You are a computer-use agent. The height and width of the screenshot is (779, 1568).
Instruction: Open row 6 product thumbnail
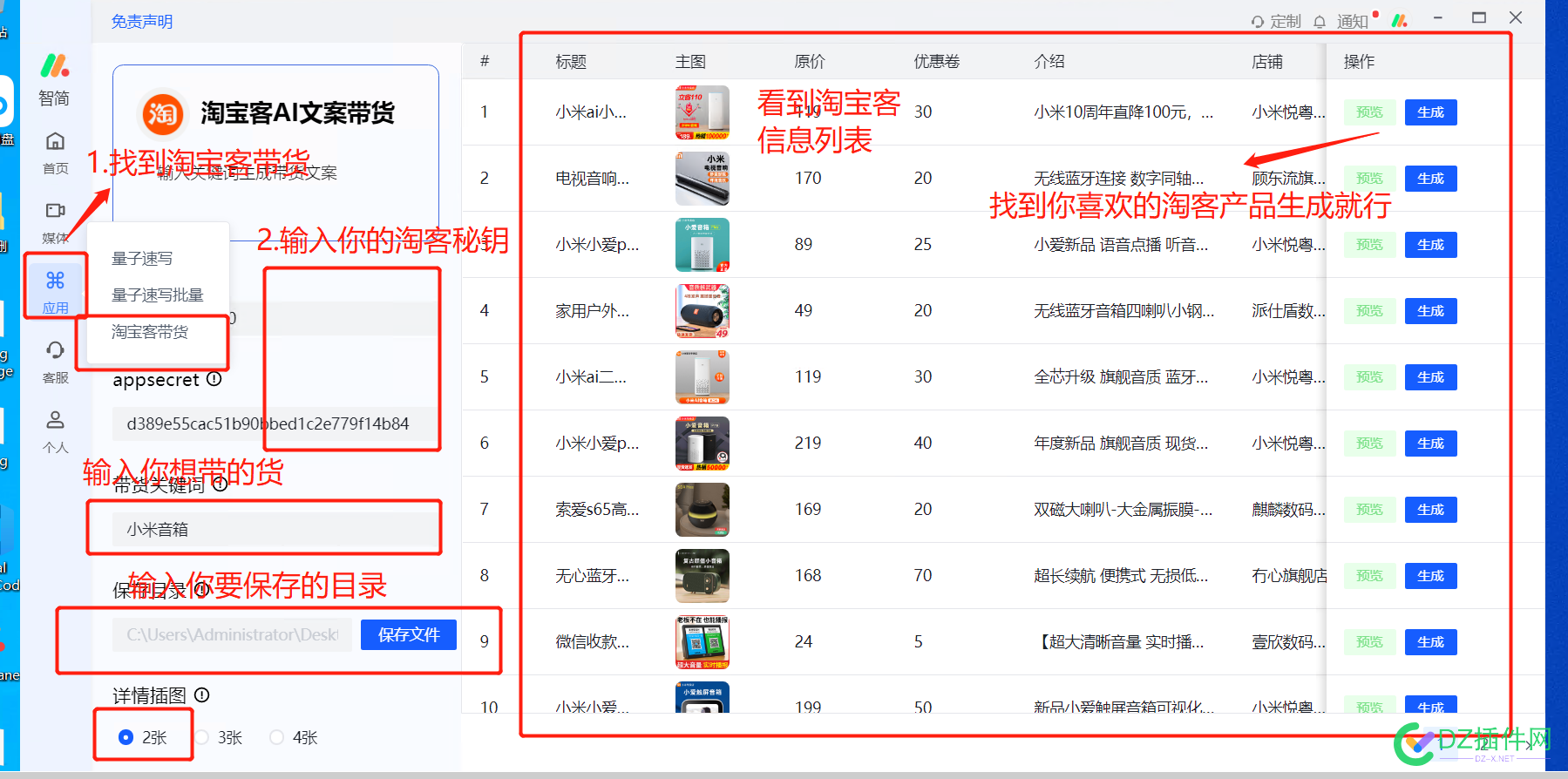(703, 444)
